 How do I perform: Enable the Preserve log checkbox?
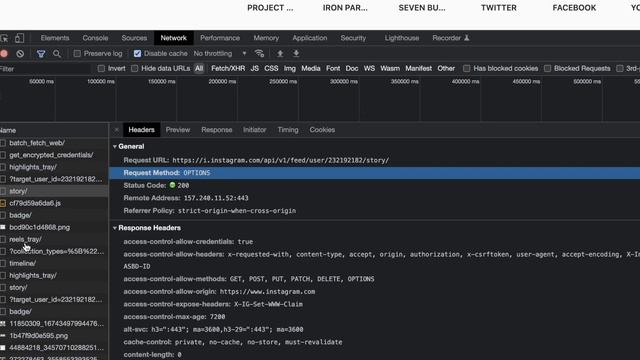click(77, 53)
